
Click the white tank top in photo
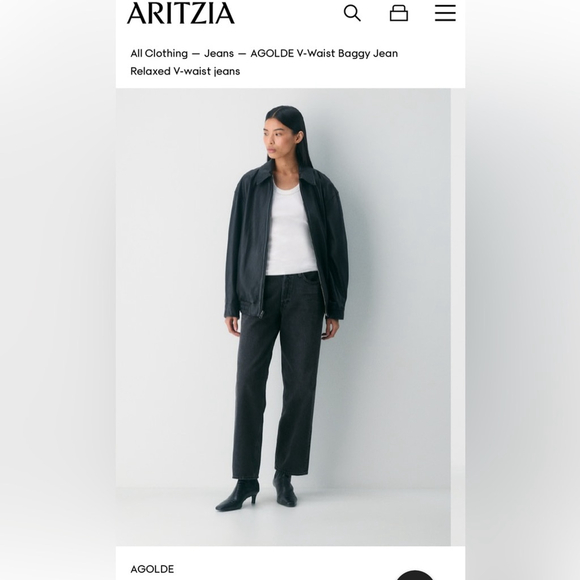[289, 229]
